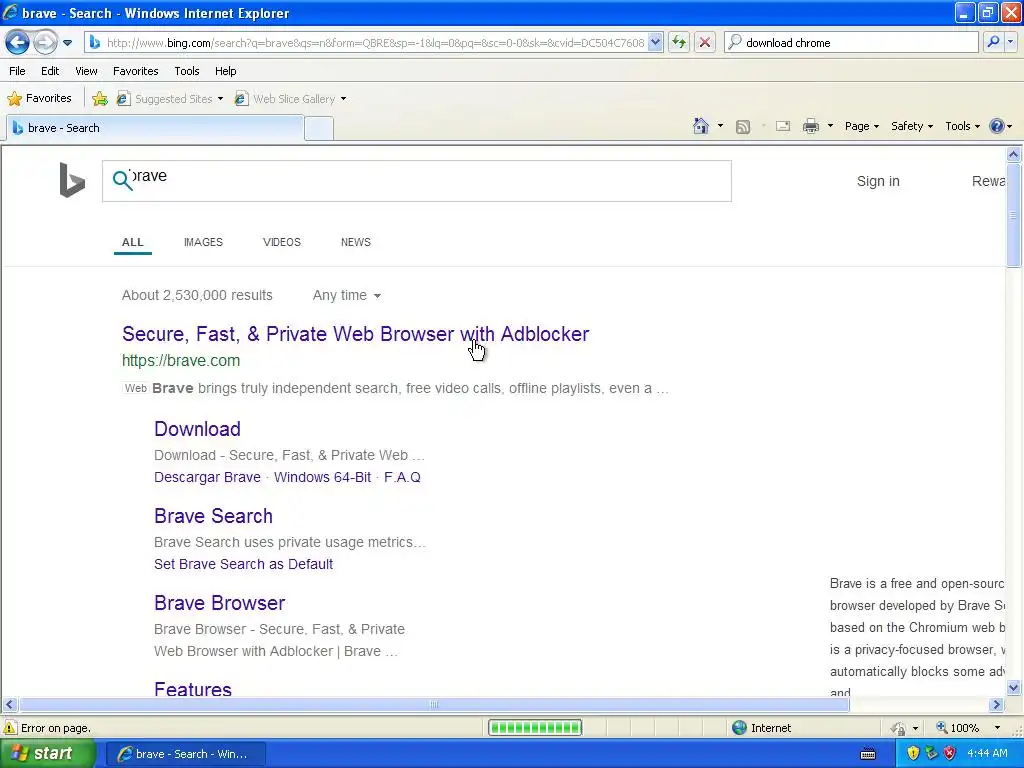Image resolution: width=1024 pixels, height=768 pixels.
Task: Open Suggested Sites in the favorites bar
Action: (170, 99)
